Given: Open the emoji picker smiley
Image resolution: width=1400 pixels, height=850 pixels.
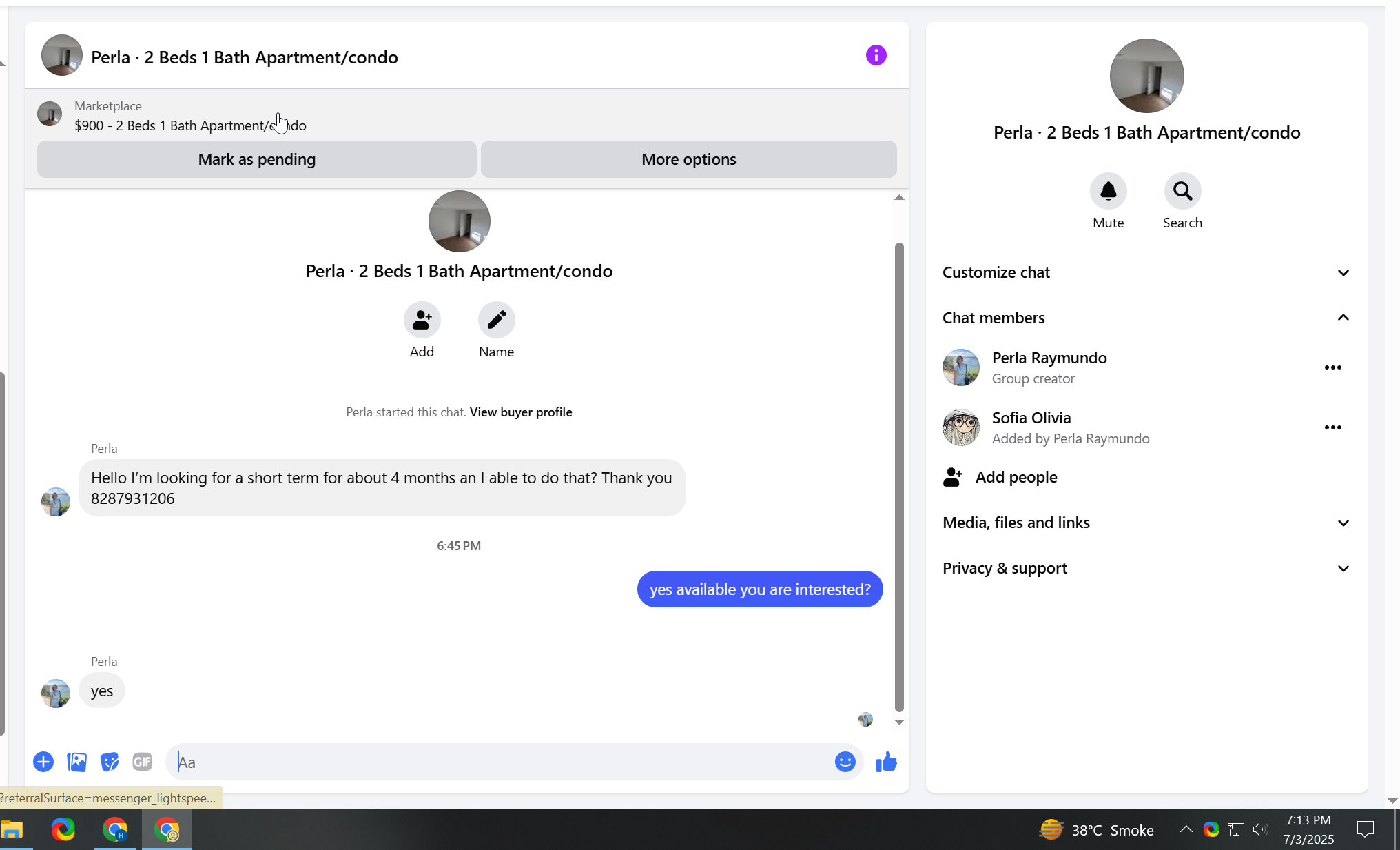Looking at the screenshot, I should 845,762.
